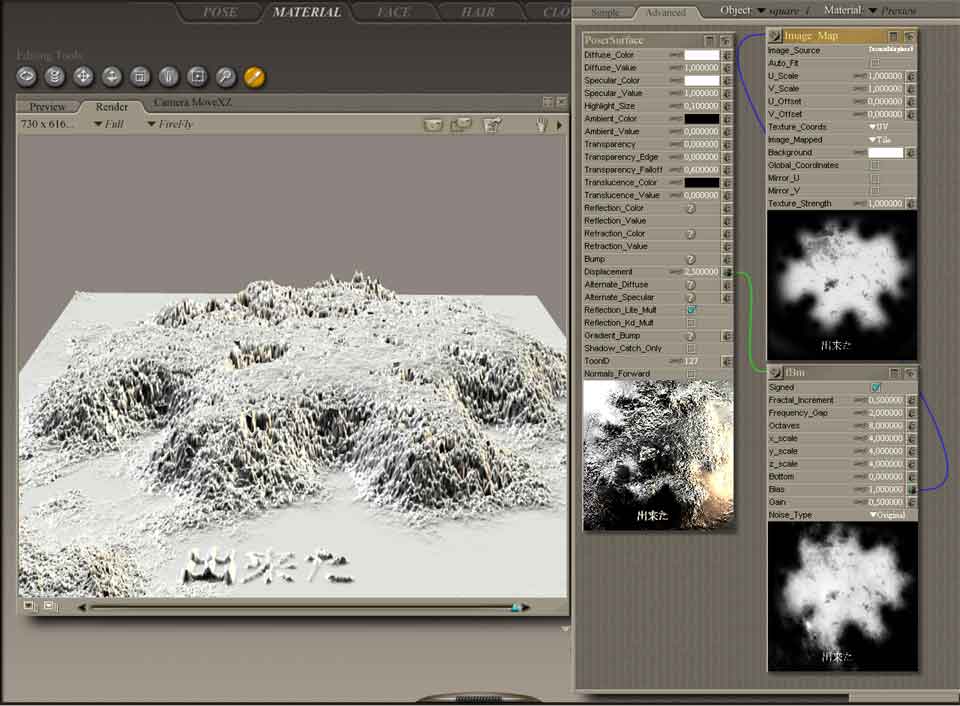This screenshot has width=960, height=706.
Task: Switch to the Preview tab
Action: (47, 107)
